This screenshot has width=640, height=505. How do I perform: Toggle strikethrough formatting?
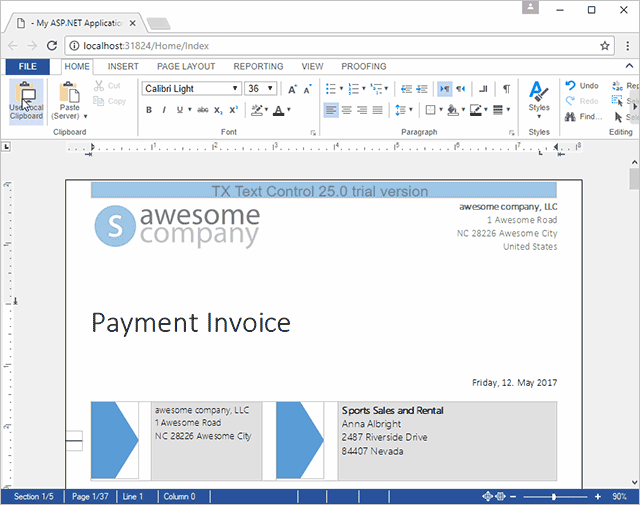(x=202, y=110)
